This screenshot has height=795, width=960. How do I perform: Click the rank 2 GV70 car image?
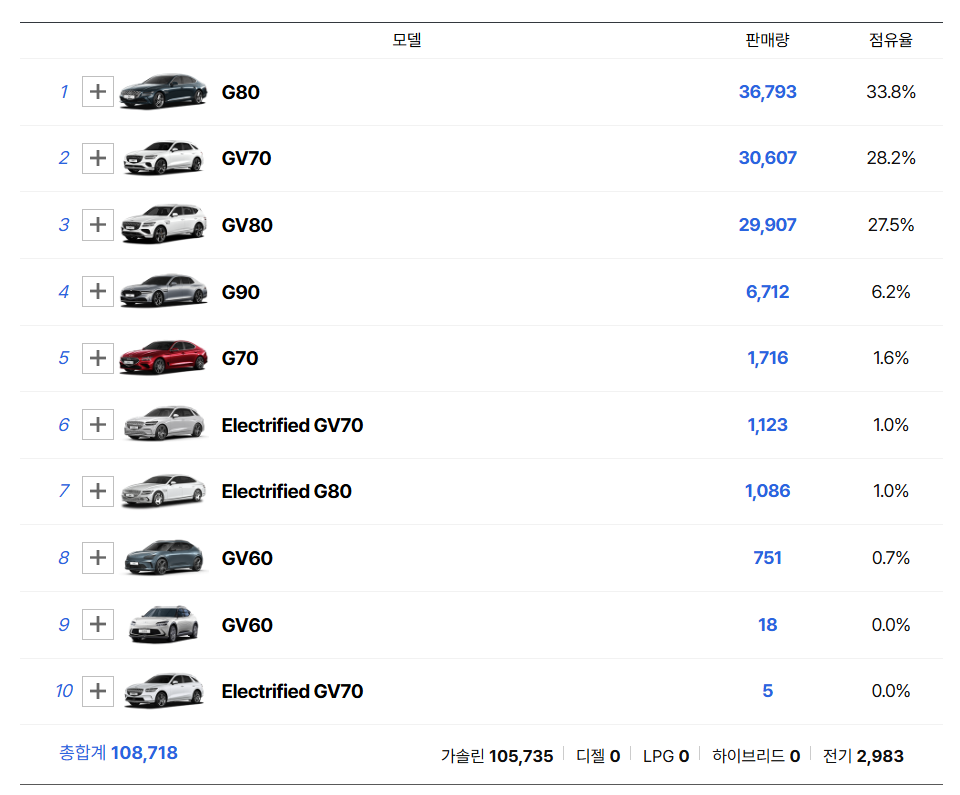[163, 158]
